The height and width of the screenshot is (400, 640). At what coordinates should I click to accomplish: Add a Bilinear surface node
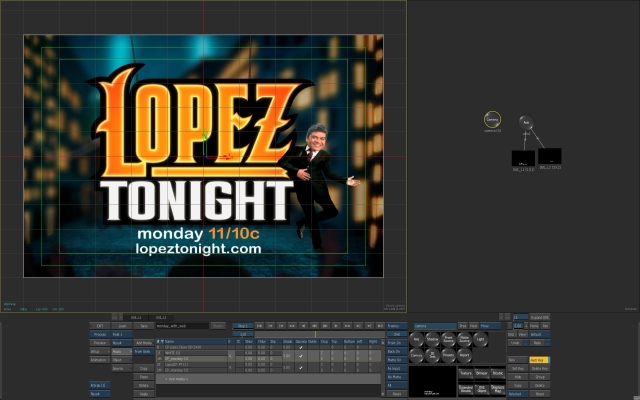point(482,373)
